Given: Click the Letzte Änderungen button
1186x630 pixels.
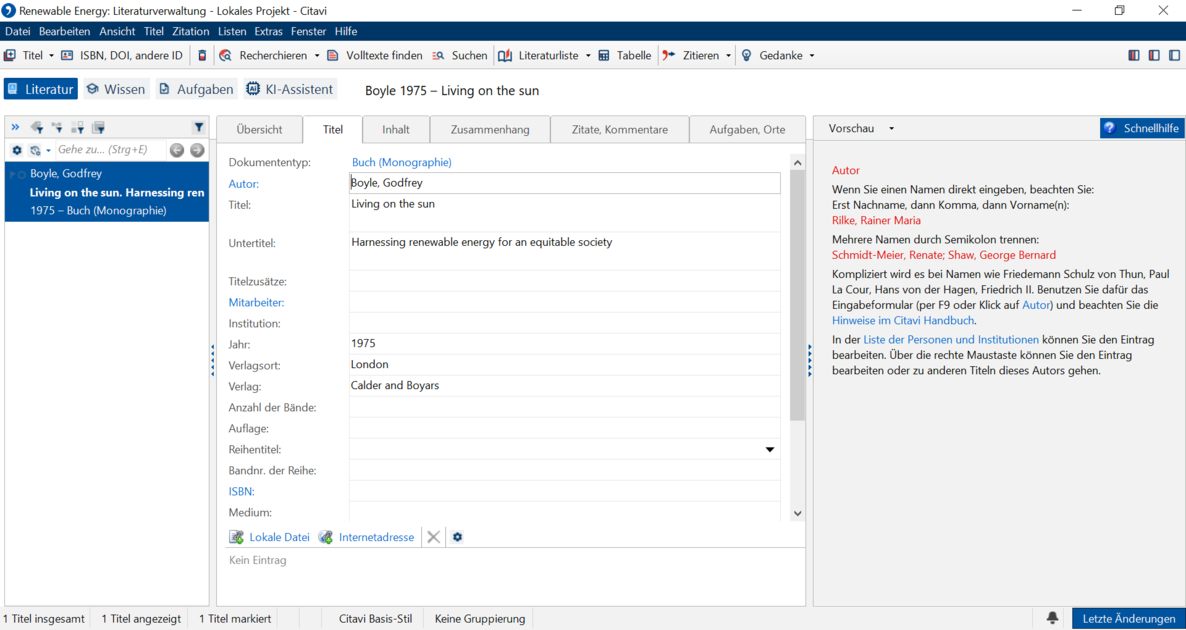Looking at the screenshot, I should [1128, 618].
